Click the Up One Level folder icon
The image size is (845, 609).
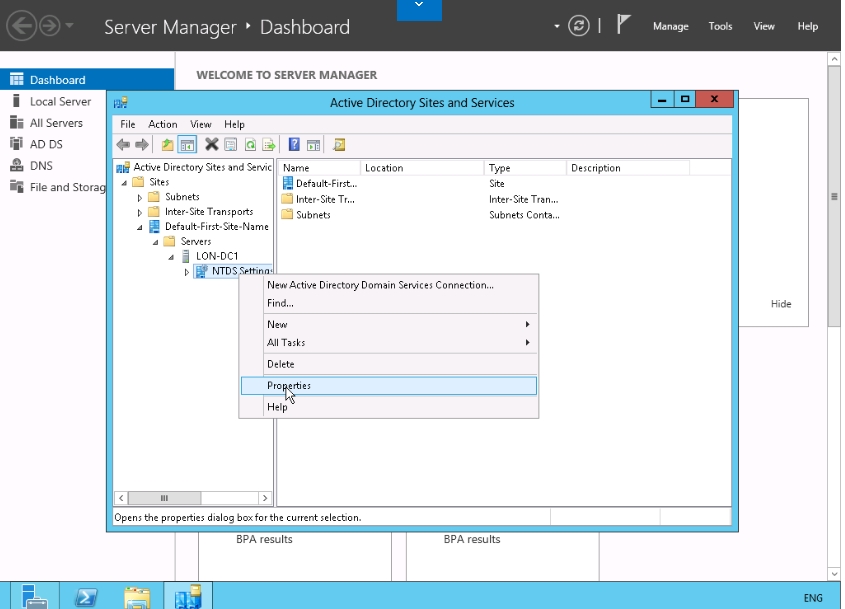pyautogui.click(x=168, y=145)
